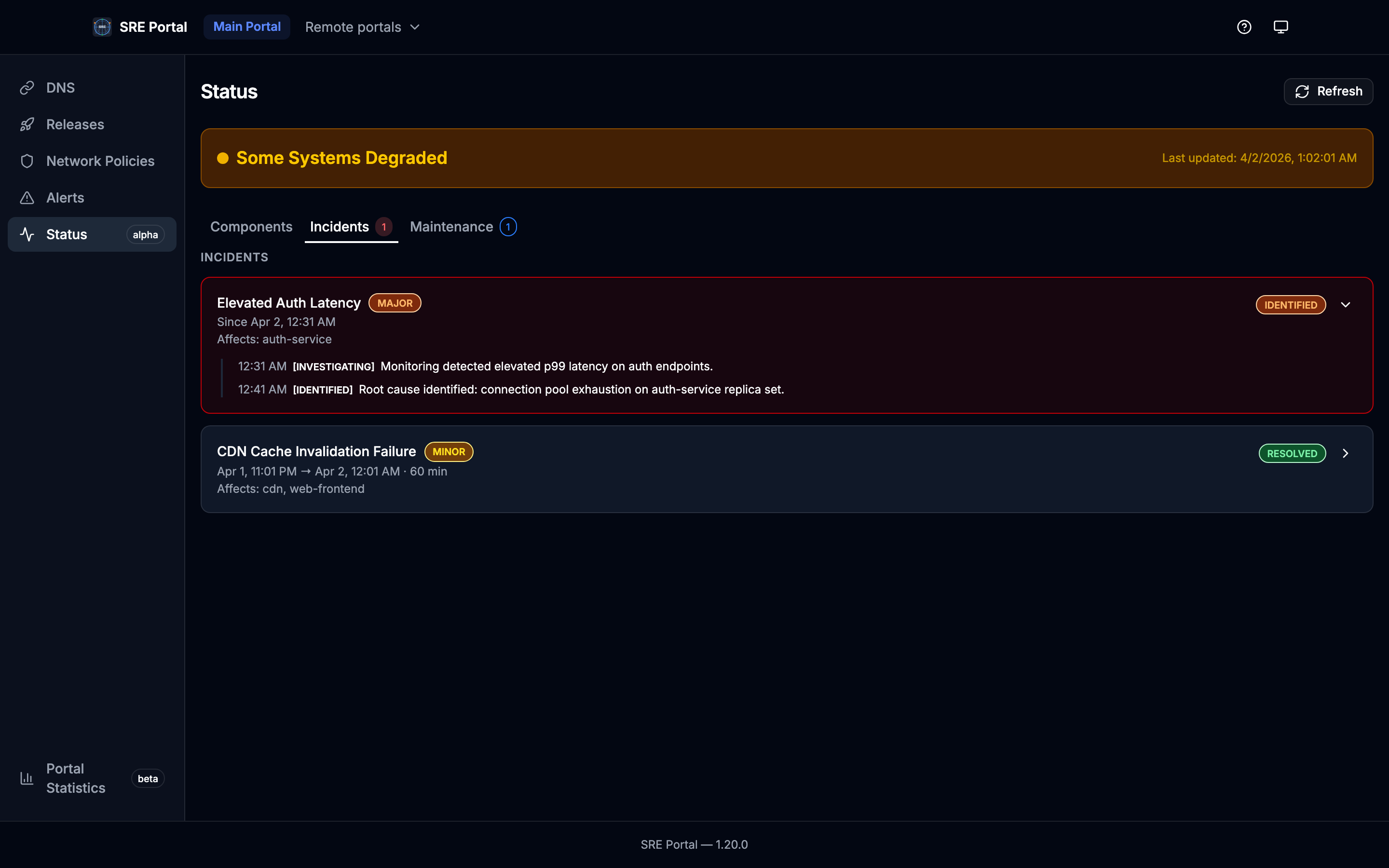
Task: Click the SRE Portal globe logo
Action: pyautogui.click(x=102, y=27)
